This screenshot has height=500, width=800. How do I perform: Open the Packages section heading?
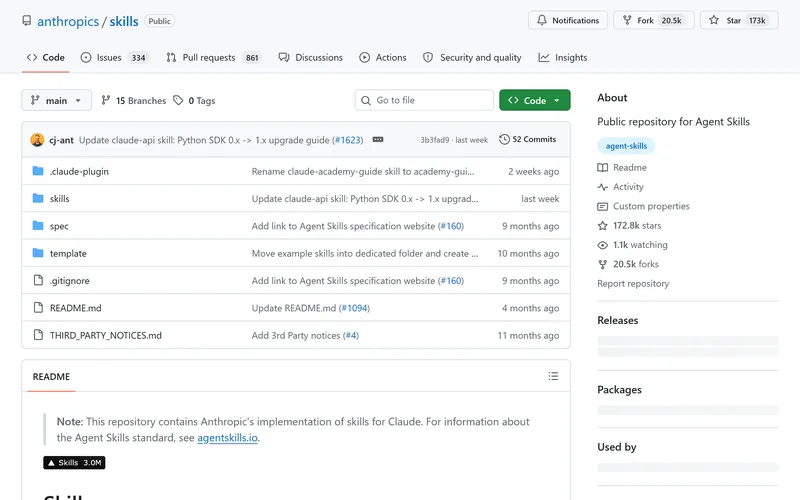pyautogui.click(x=619, y=390)
